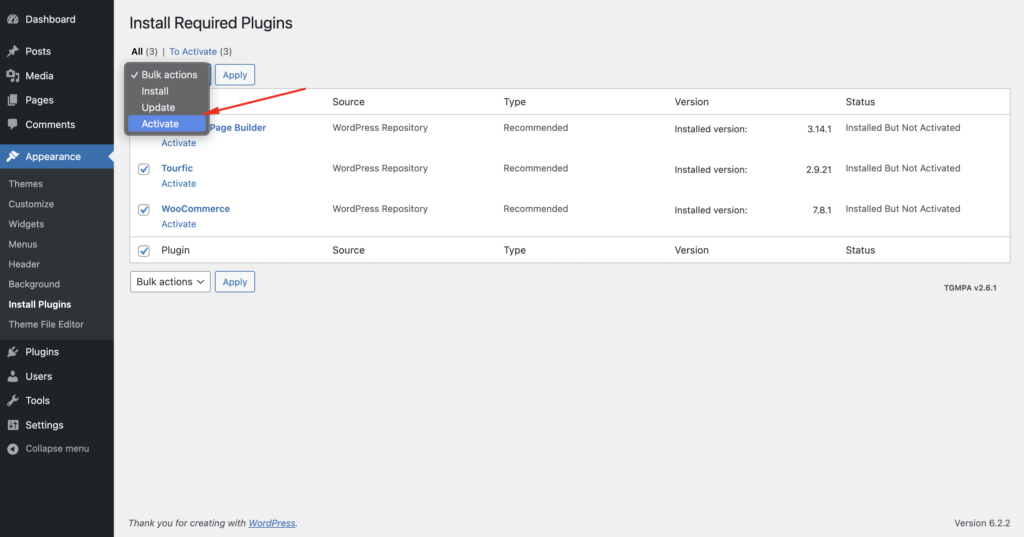
Task: Click the Plugins plug icon
Action: pyautogui.click(x=13, y=351)
